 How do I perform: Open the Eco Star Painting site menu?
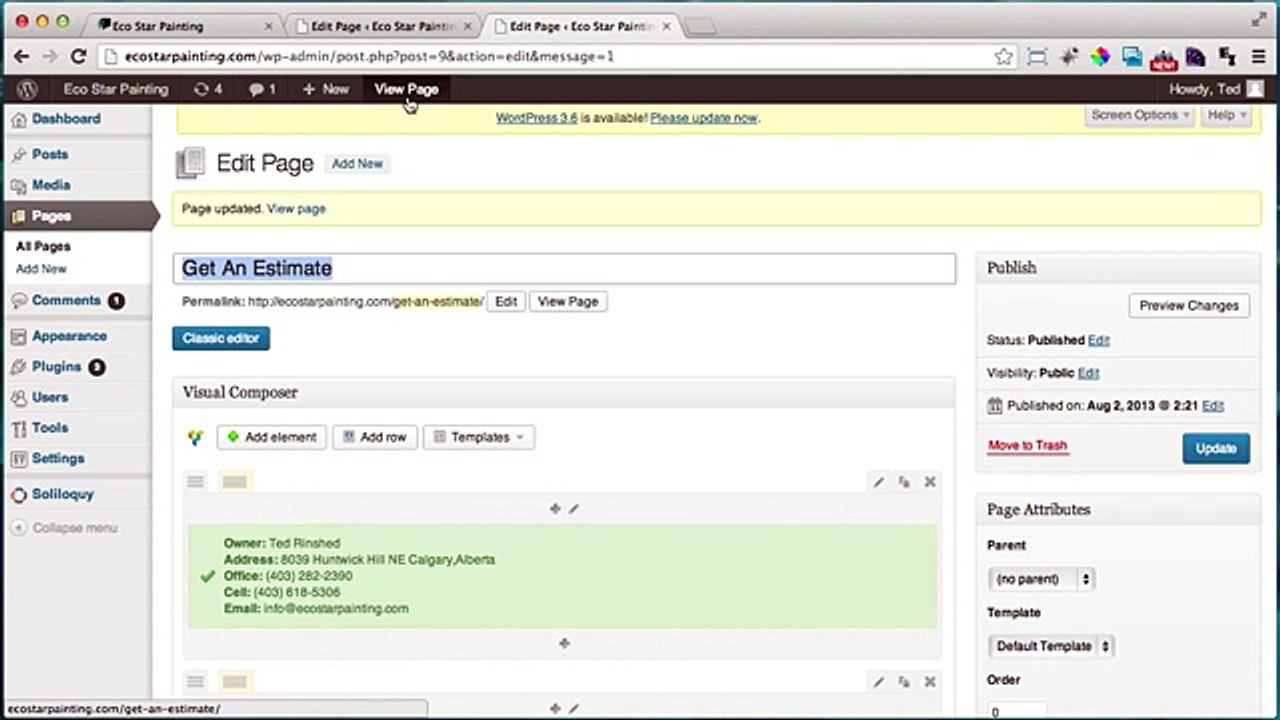[x=116, y=89]
